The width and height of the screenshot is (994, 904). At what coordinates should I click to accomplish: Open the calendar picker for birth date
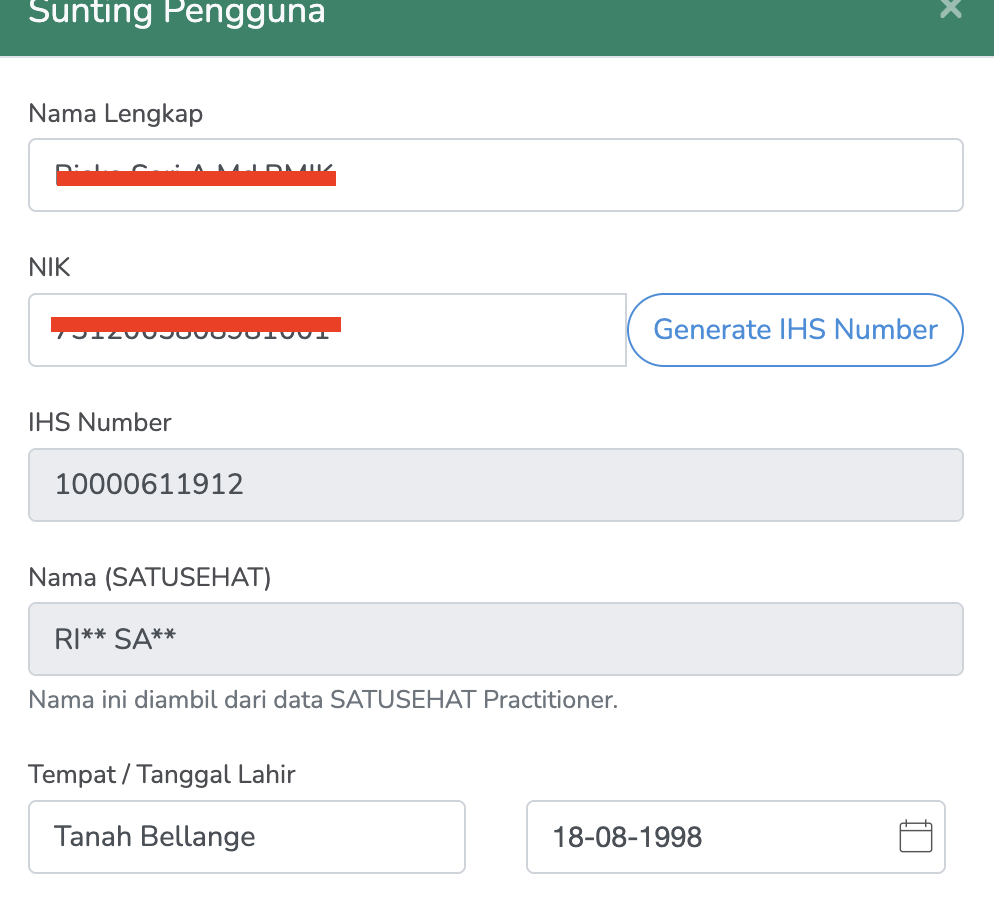coord(915,836)
